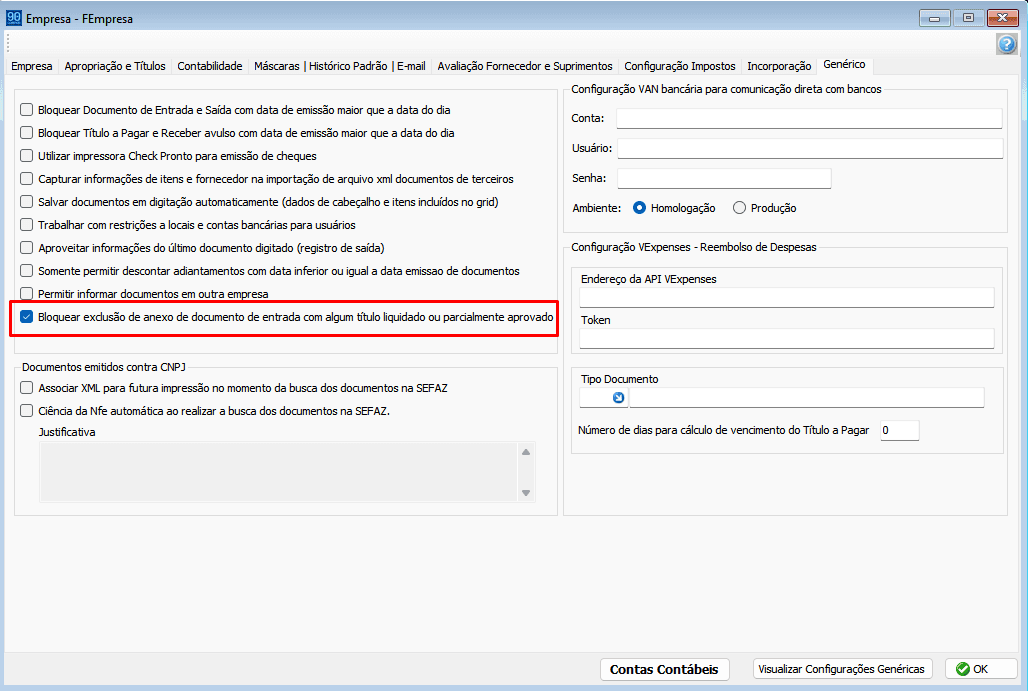The height and width of the screenshot is (691, 1028).
Task: Toggle Trabalhar com restrições a locais checkbox
Action: click(x=26, y=224)
